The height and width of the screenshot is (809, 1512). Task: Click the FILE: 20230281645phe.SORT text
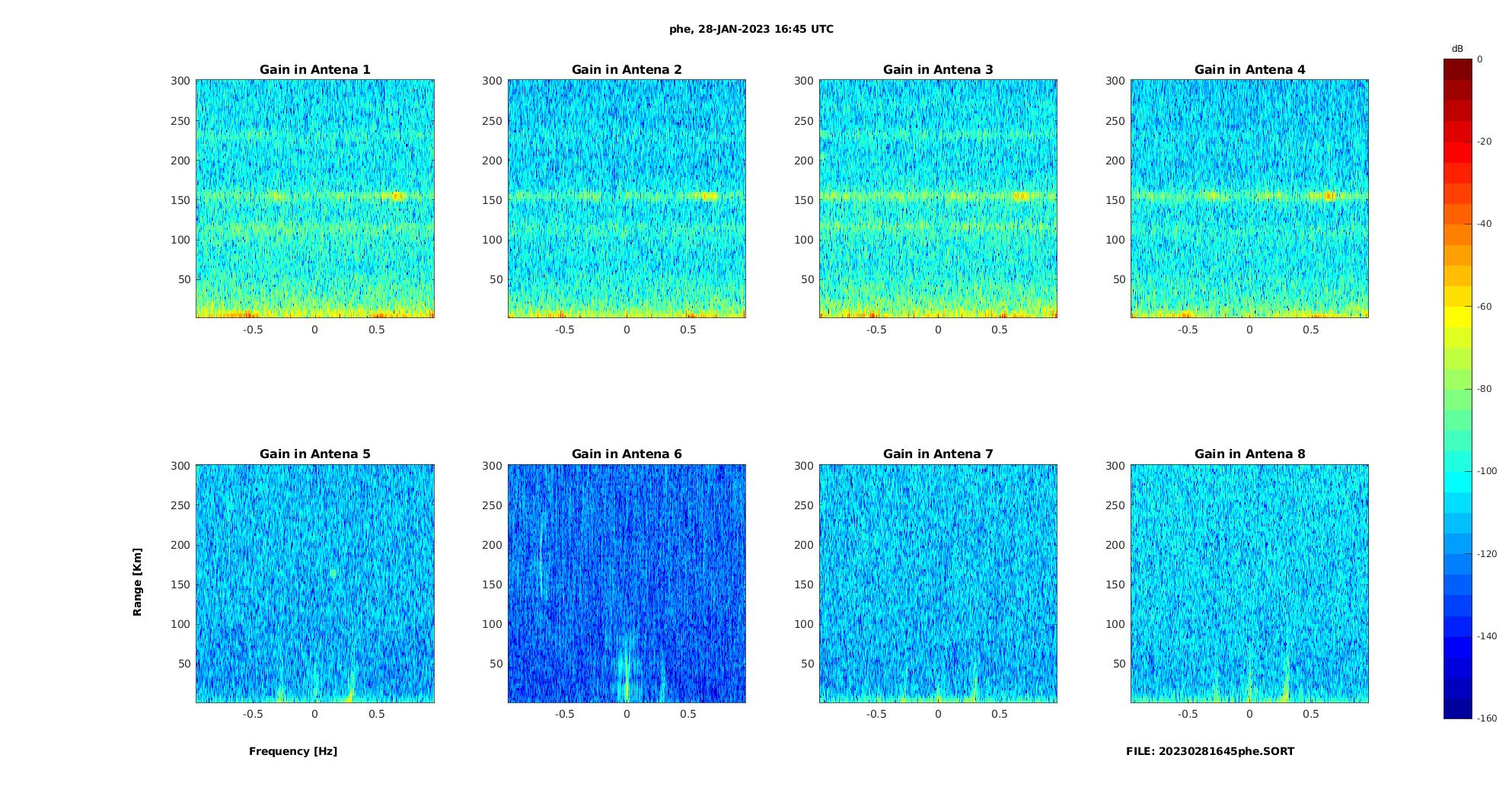(x=1210, y=751)
